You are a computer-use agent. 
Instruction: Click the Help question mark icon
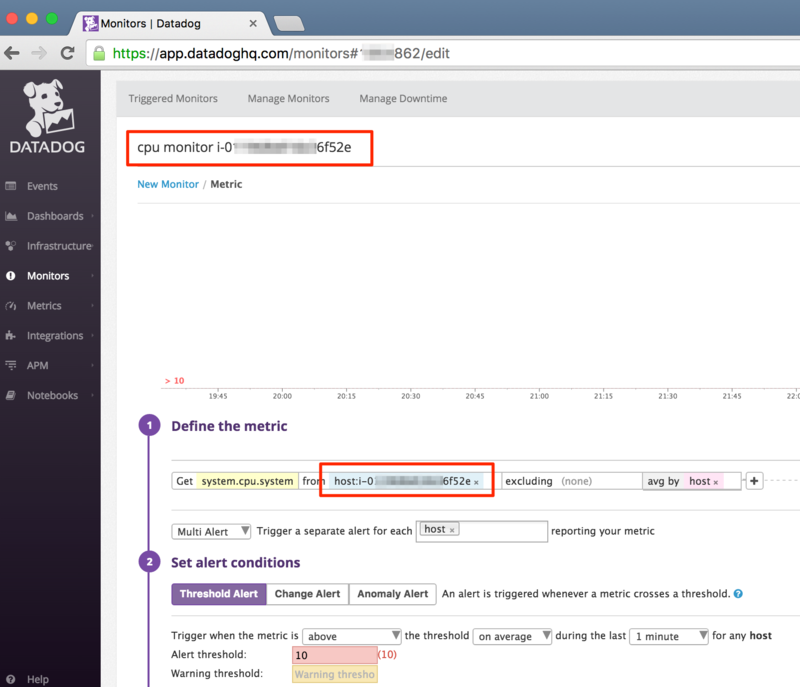point(11,679)
